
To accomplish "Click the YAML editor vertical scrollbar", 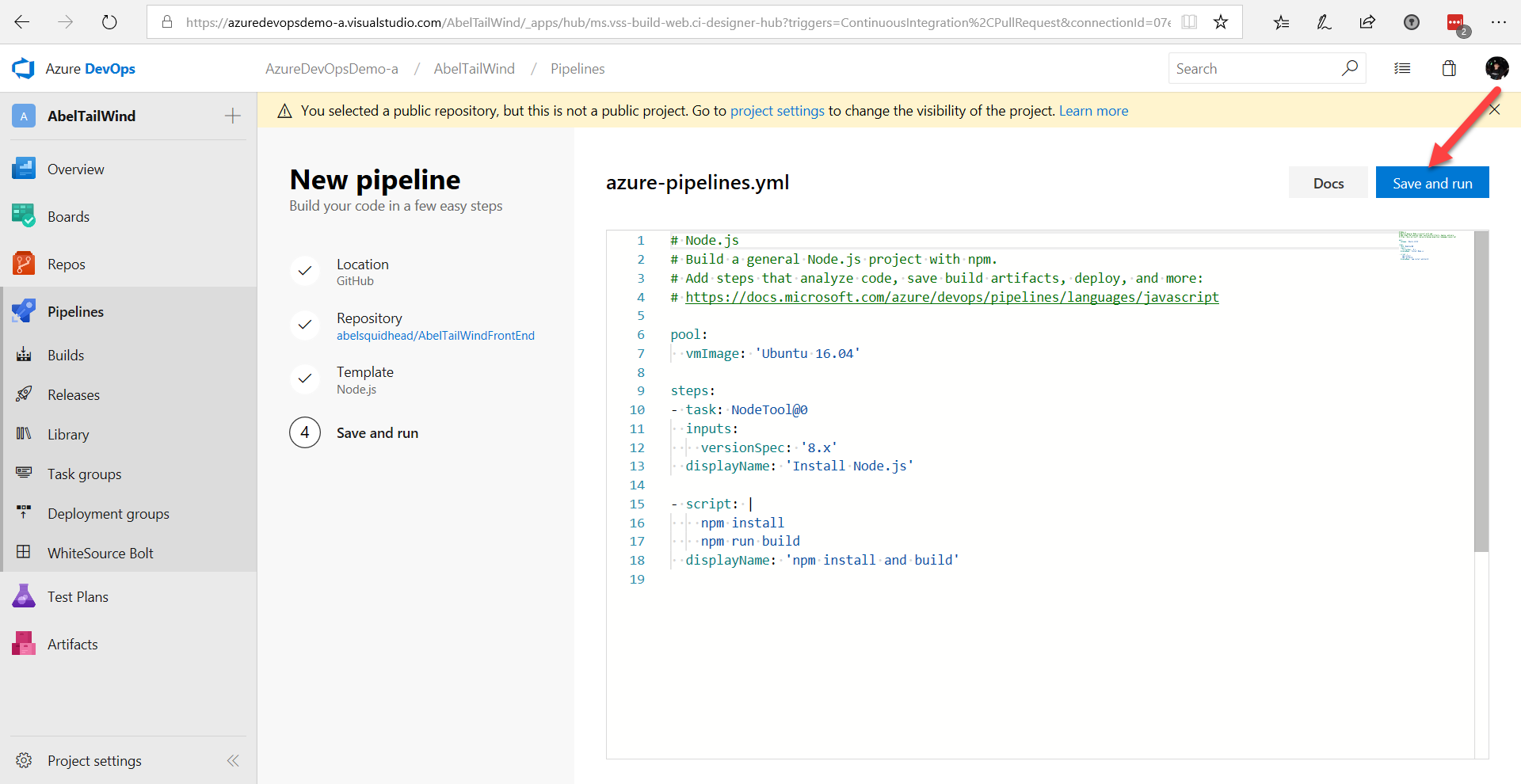I will click(x=1481, y=391).
